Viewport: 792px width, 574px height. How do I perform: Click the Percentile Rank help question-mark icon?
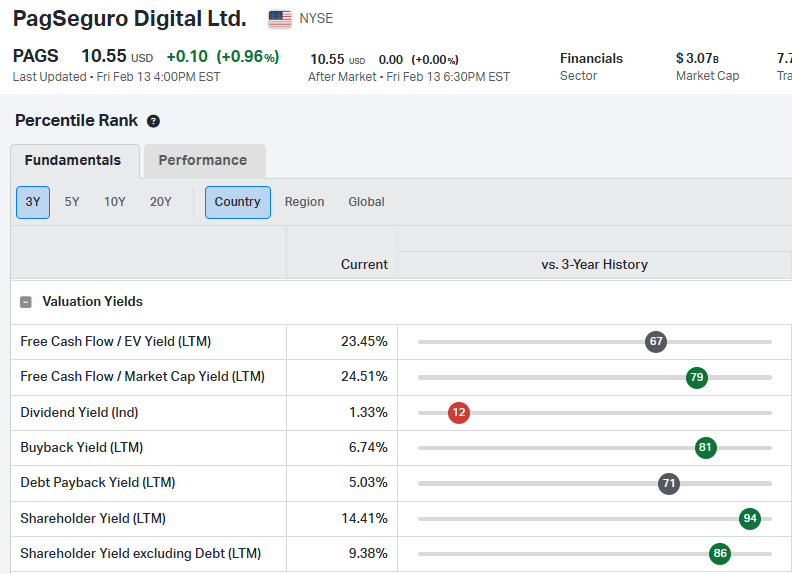[153, 121]
